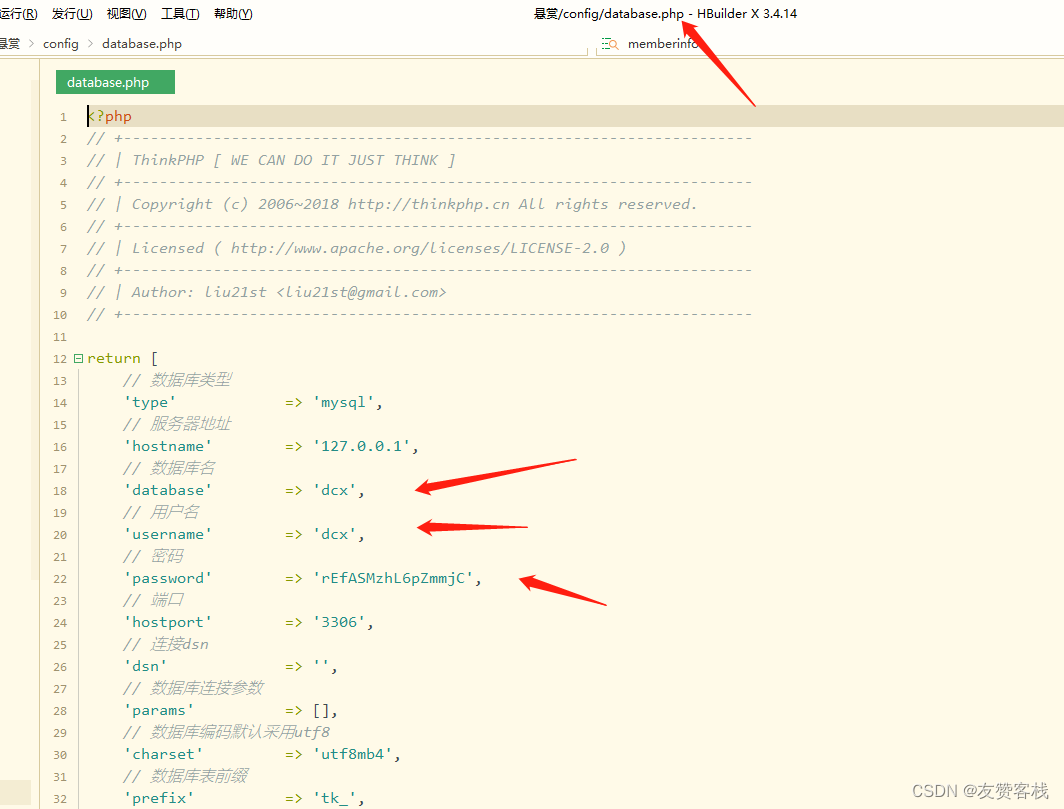Click the ThinkPHP comment on line 3
1064x809 pixels.
[271, 160]
